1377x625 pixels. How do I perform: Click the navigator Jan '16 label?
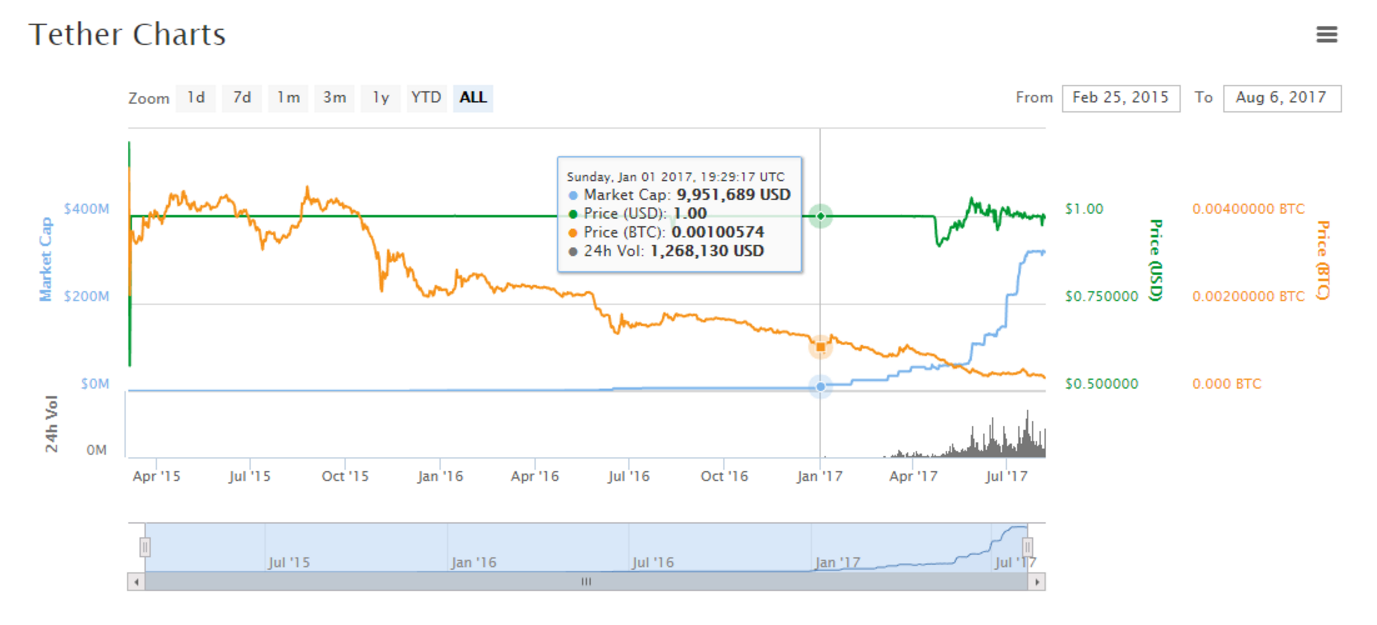click(x=473, y=562)
